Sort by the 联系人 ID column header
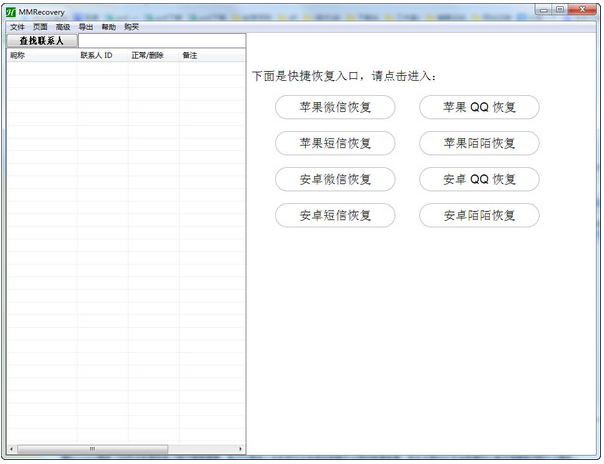The height and width of the screenshot is (464, 604). tap(102, 55)
